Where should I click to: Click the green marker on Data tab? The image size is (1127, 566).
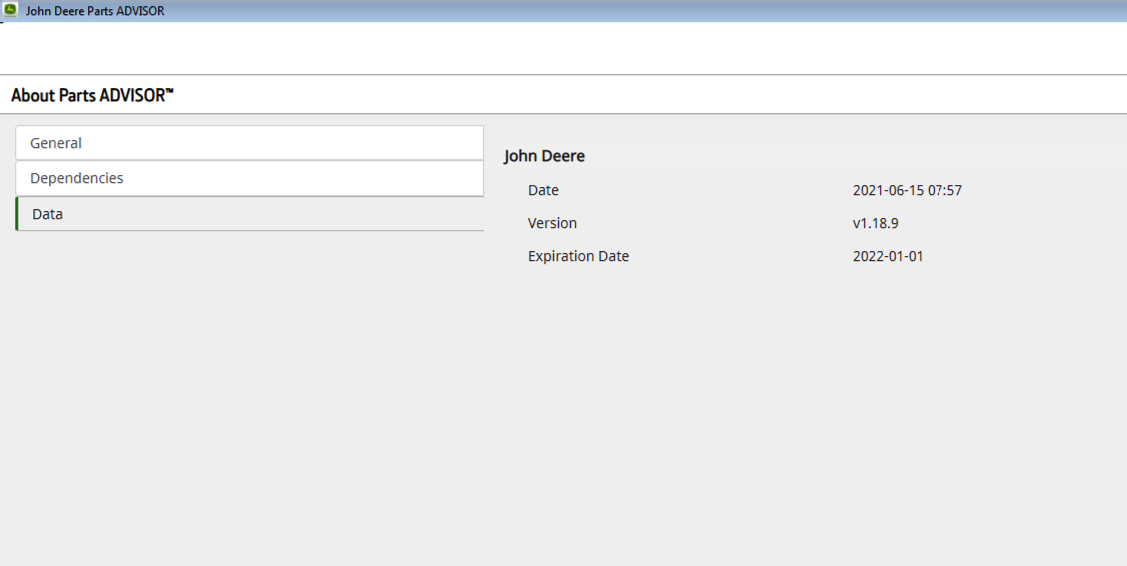[17, 214]
